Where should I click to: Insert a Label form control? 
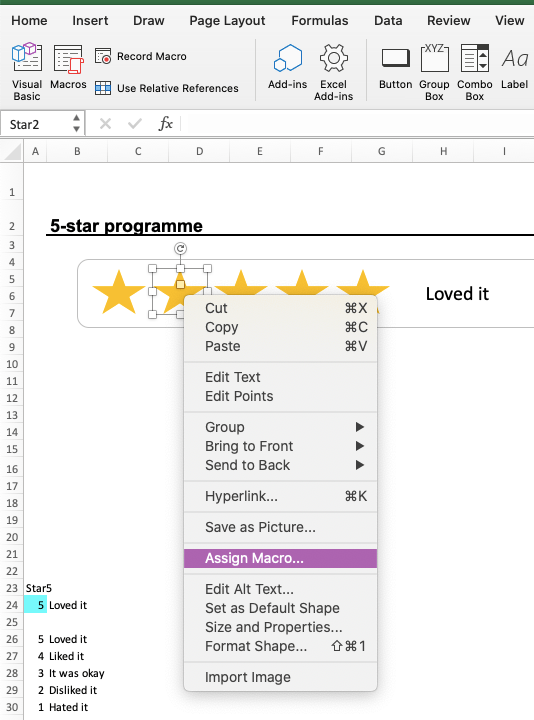[514, 59]
